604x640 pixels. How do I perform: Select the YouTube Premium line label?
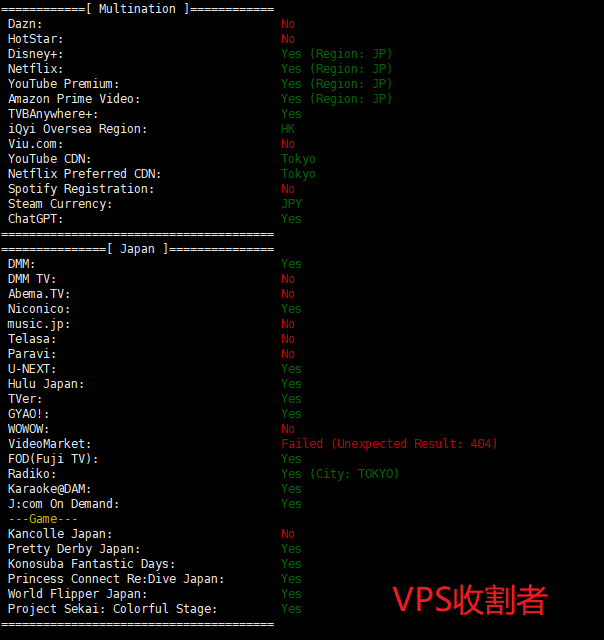[x=63, y=84]
